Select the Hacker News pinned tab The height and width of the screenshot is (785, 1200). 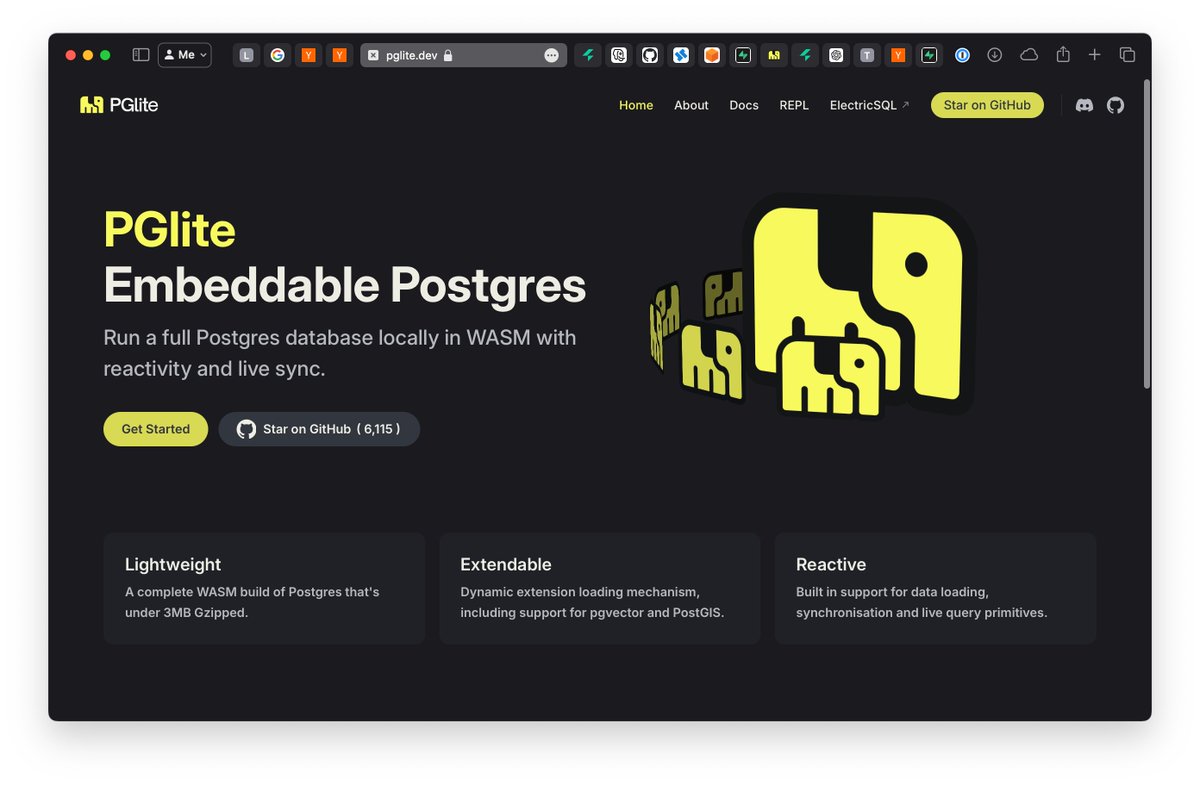click(x=309, y=55)
